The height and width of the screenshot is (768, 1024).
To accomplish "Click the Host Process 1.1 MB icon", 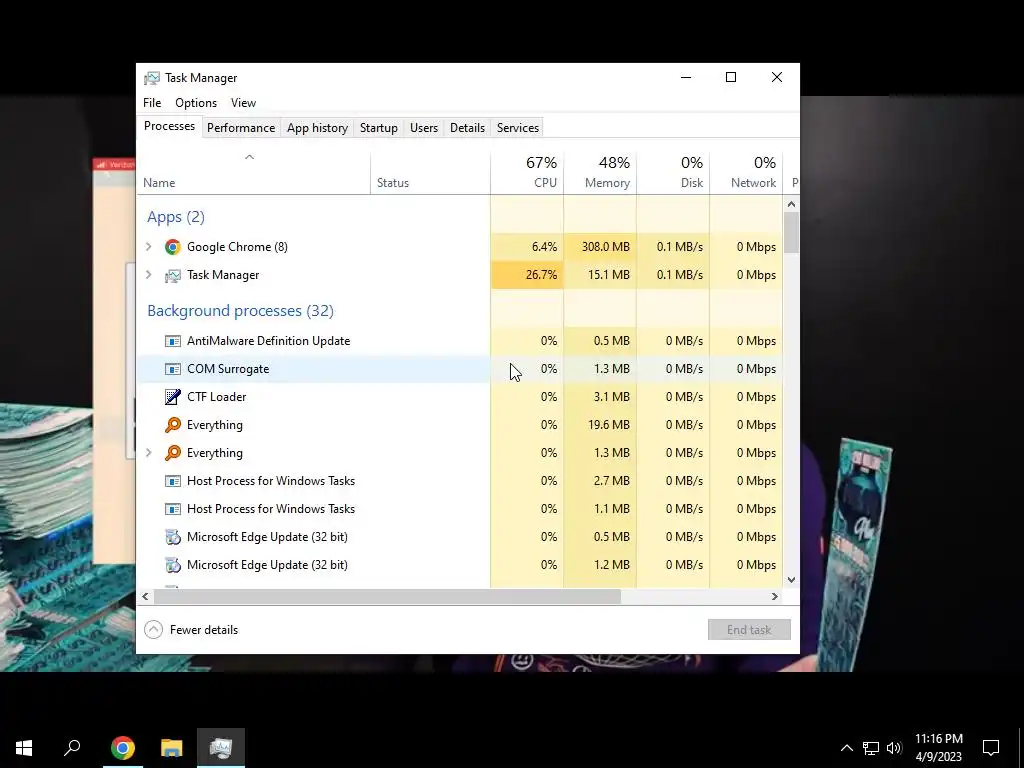I will (172, 509).
